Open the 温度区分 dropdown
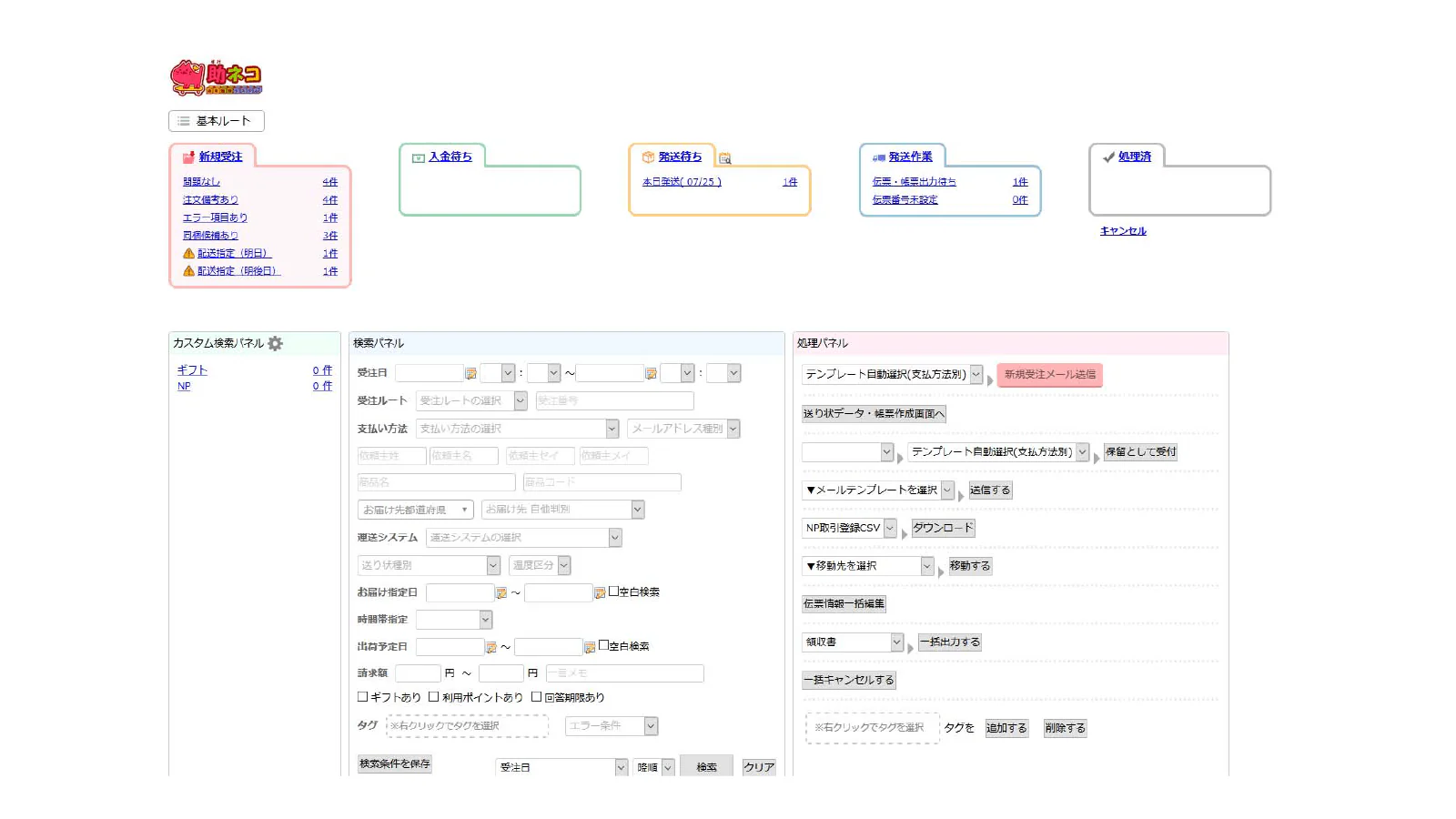This screenshot has height=819, width=1456. click(x=540, y=565)
